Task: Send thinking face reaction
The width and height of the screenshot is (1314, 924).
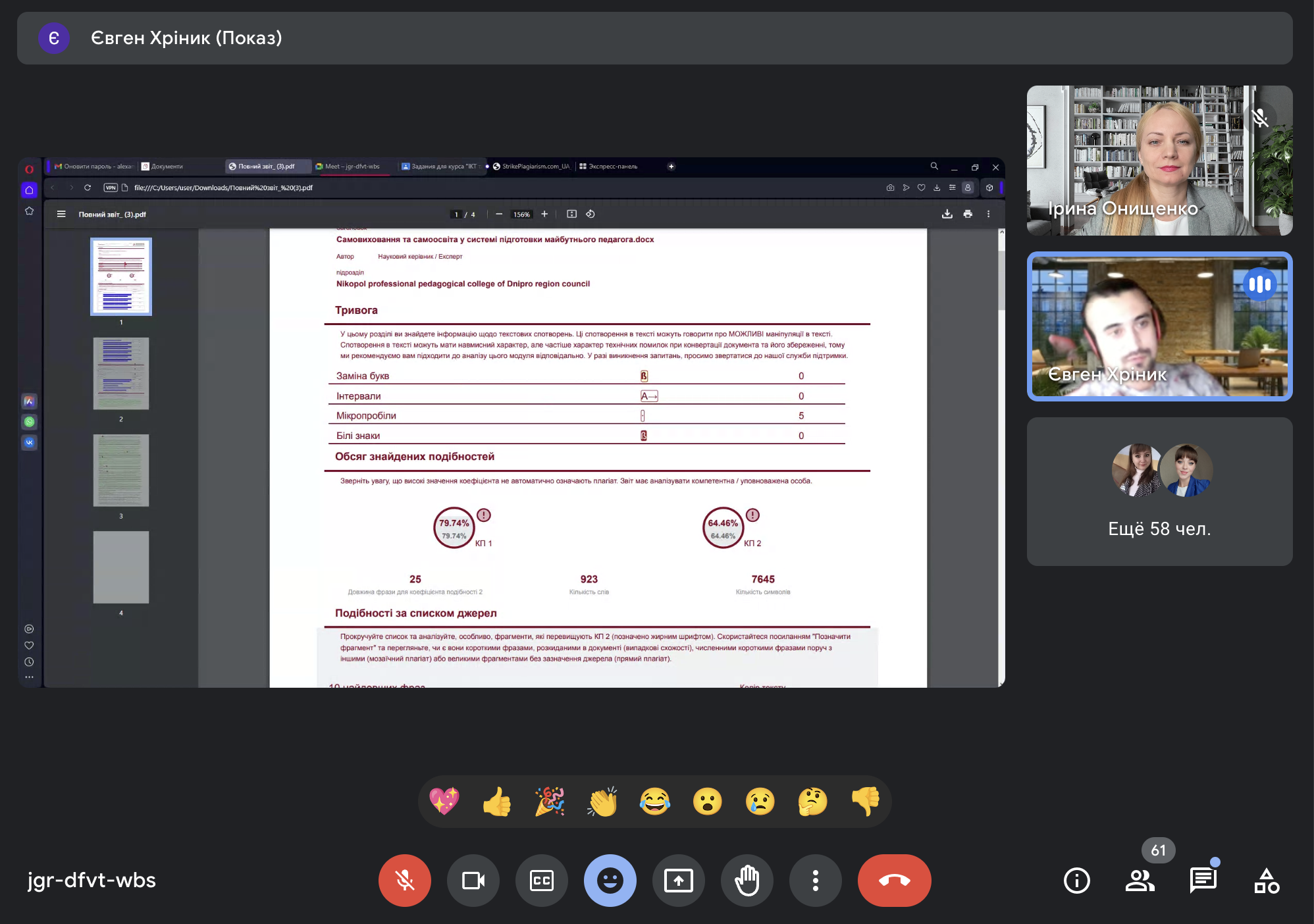Action: point(813,802)
